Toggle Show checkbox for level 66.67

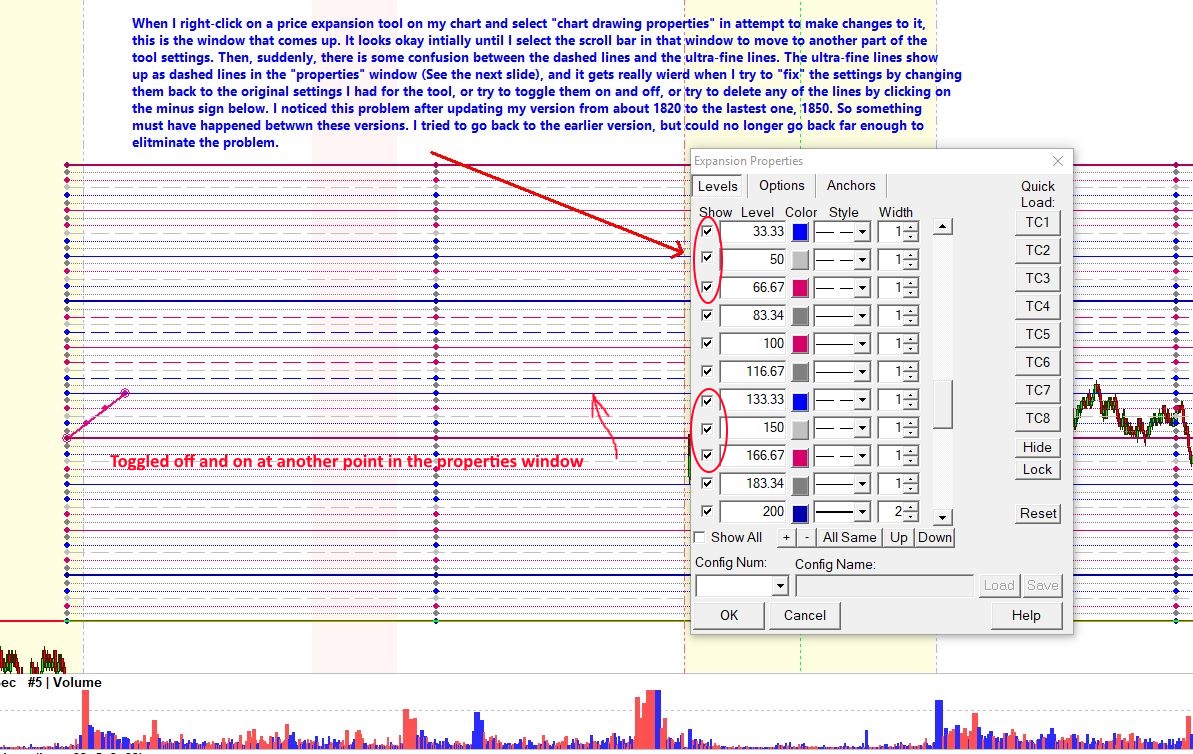pyautogui.click(x=707, y=287)
